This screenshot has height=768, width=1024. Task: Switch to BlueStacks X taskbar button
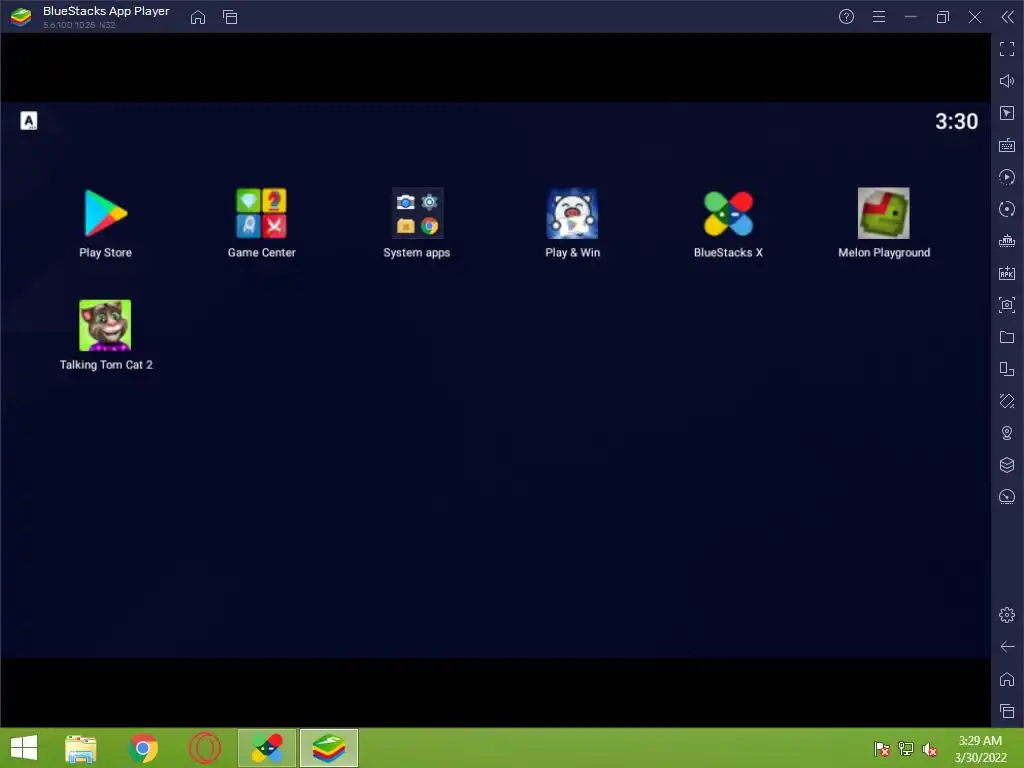[267, 748]
